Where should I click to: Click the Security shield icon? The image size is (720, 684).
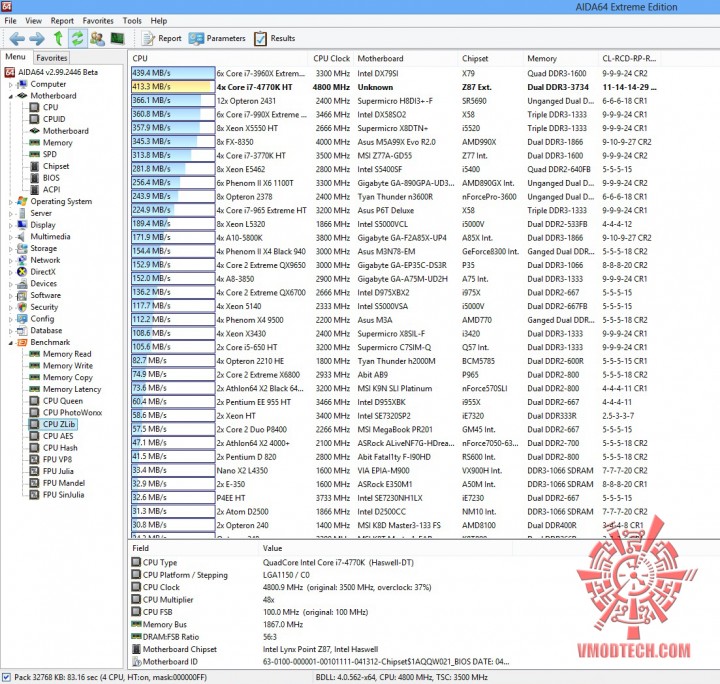22,307
